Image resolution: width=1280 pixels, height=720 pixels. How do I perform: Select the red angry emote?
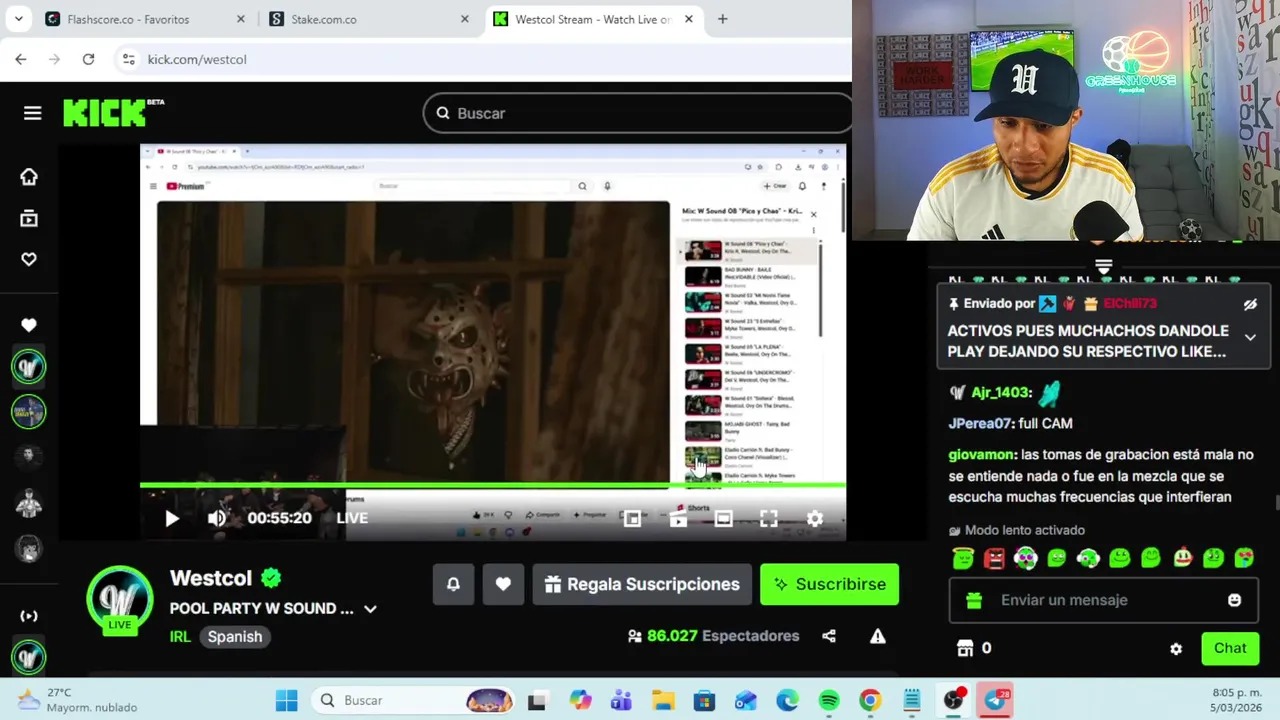click(x=994, y=558)
